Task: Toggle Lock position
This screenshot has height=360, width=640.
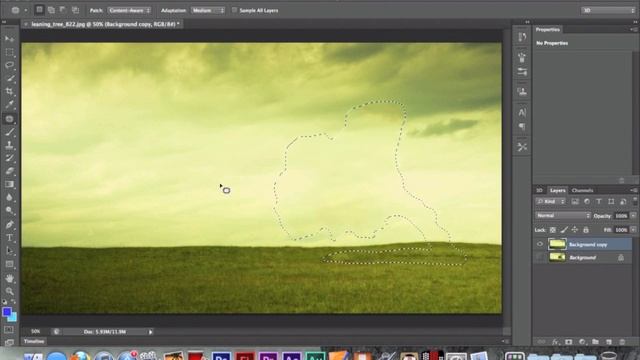Action: (x=575, y=230)
